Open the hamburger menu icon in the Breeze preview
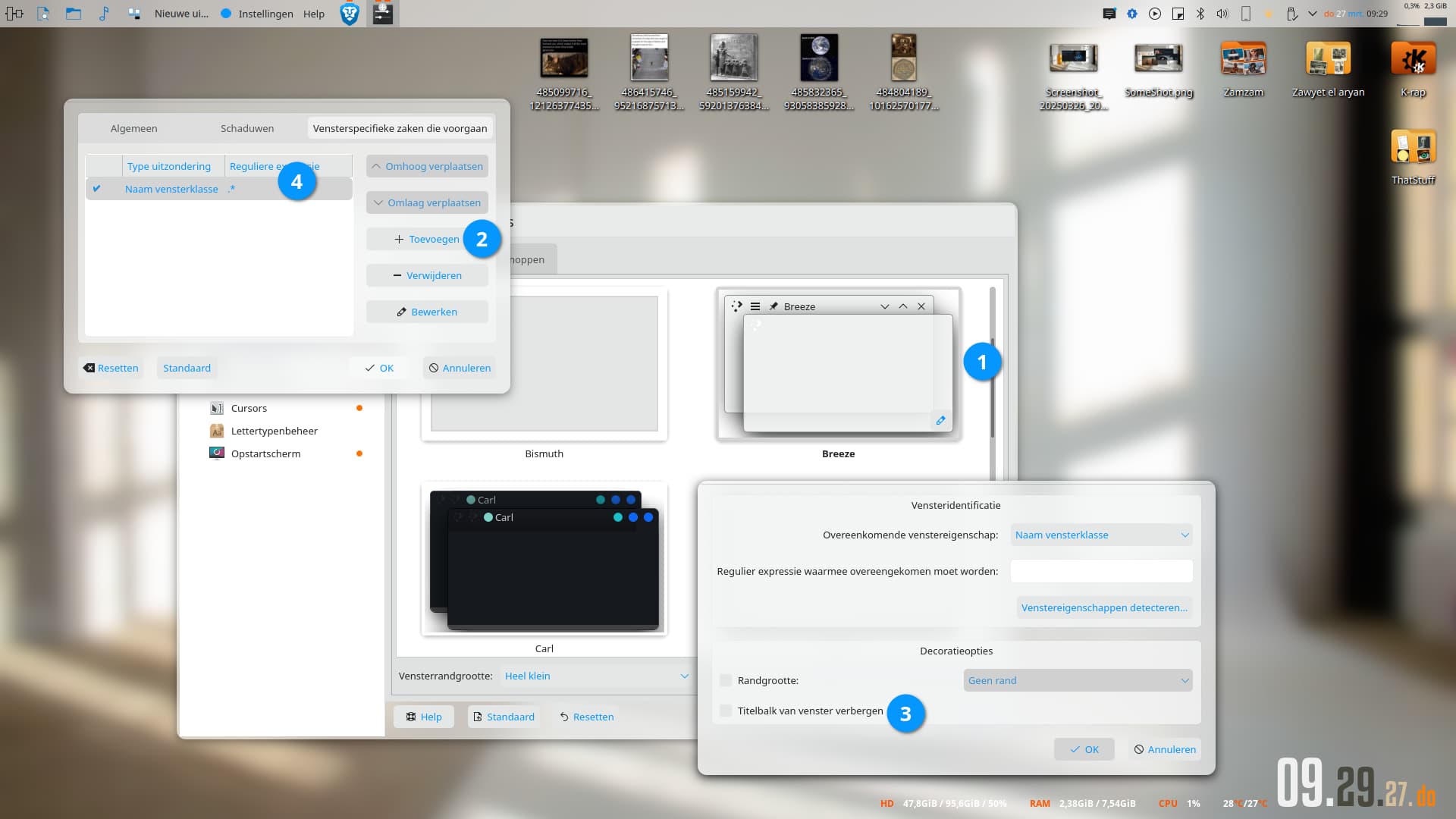This screenshot has width=1456, height=819. [x=755, y=306]
